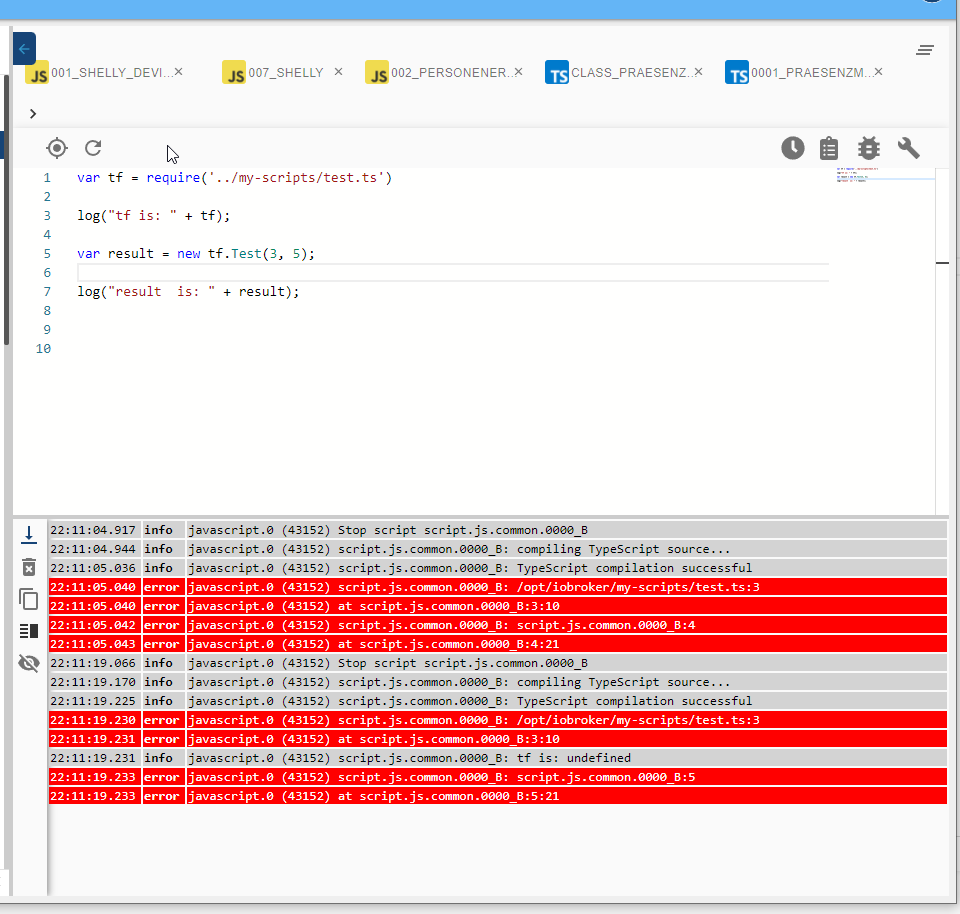
Task: Click the code minimap thumbnail
Action: click(885, 174)
